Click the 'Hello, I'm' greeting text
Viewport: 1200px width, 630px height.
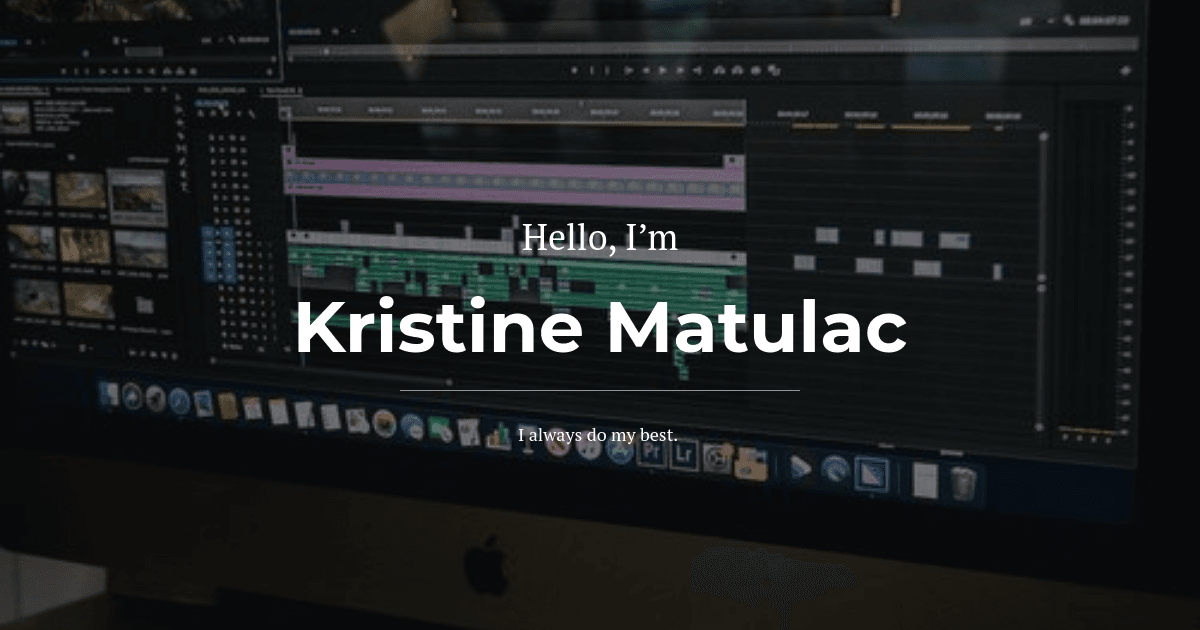(x=600, y=237)
